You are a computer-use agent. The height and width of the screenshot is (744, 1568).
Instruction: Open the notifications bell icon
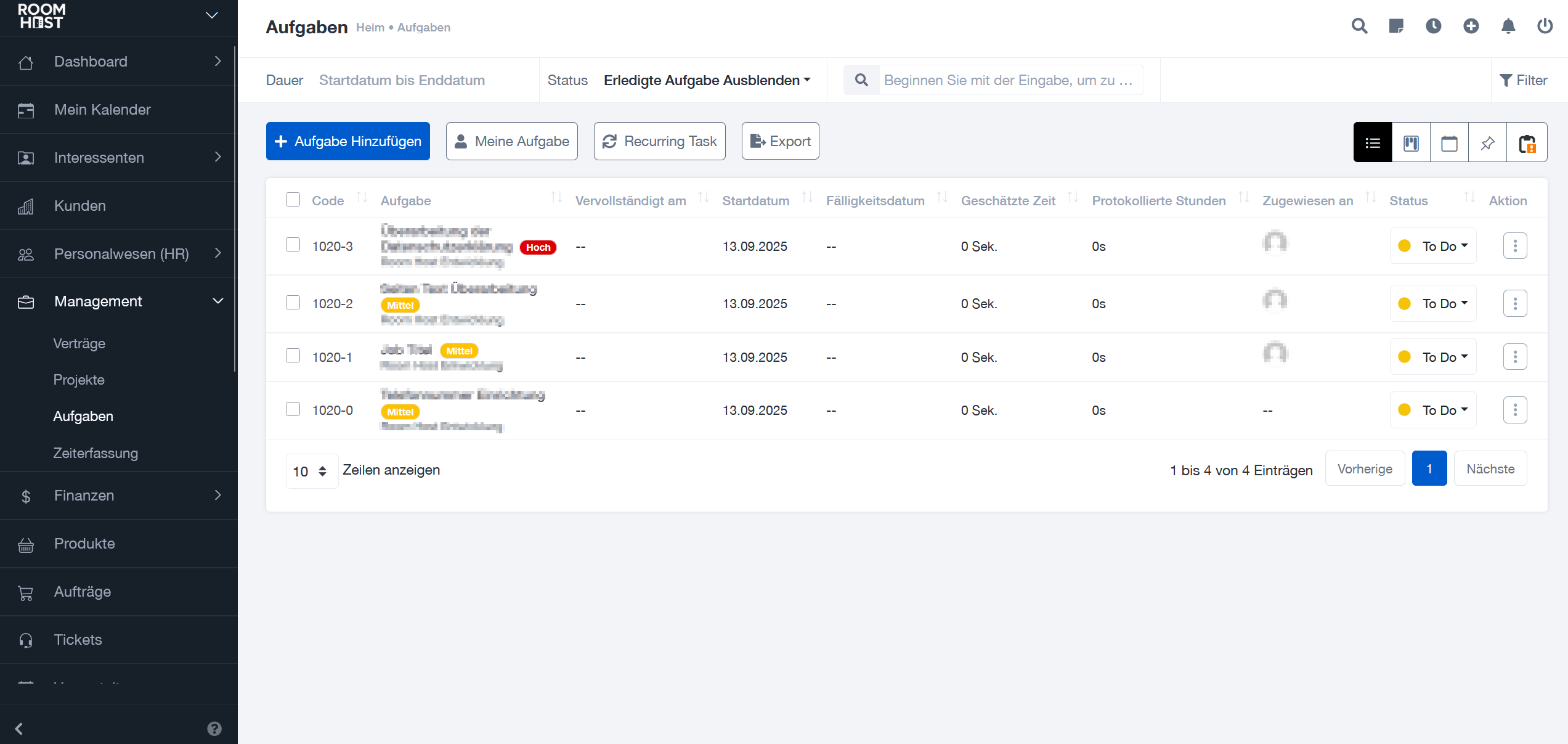tap(1508, 26)
